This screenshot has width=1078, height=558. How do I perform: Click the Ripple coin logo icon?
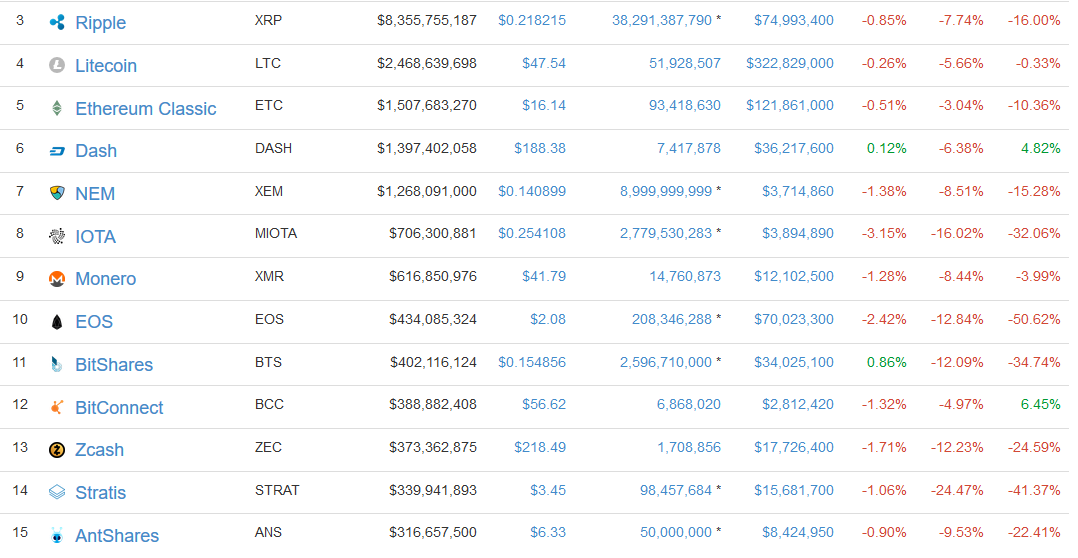(57, 22)
